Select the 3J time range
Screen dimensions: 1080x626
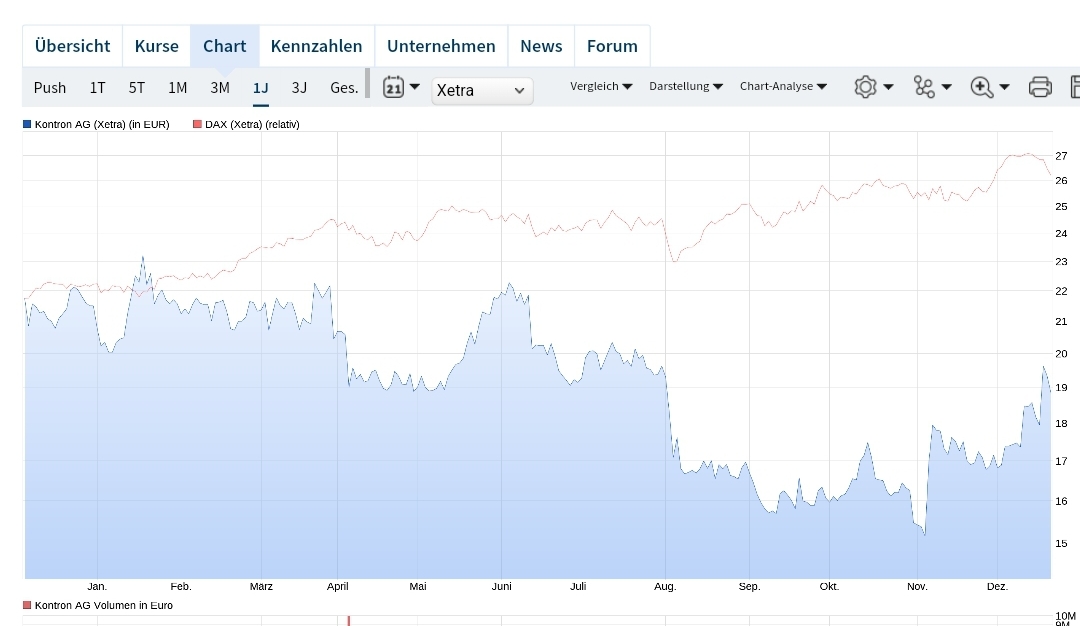299,87
